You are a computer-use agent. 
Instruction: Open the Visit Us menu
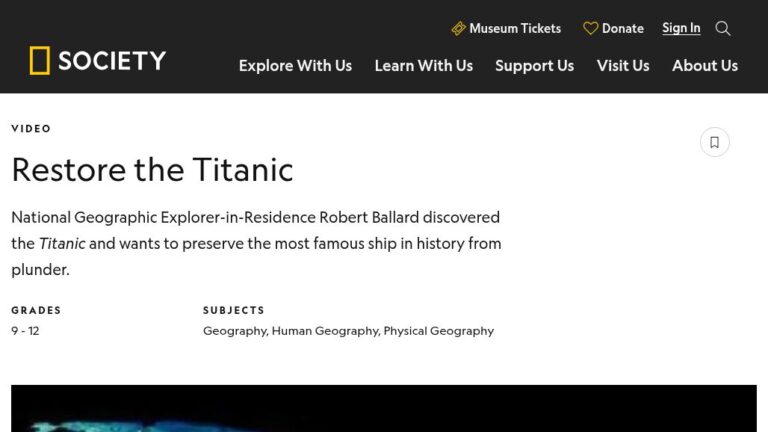coord(623,66)
